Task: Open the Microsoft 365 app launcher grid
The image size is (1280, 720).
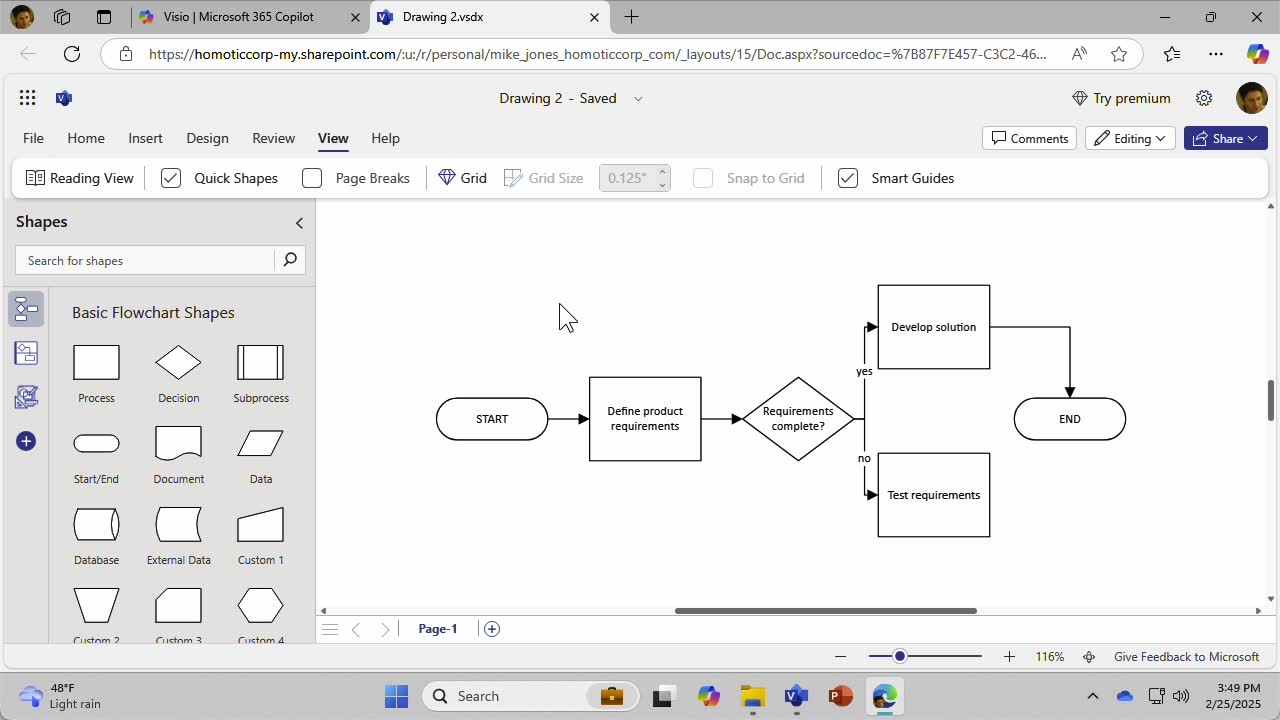Action: tap(27, 98)
